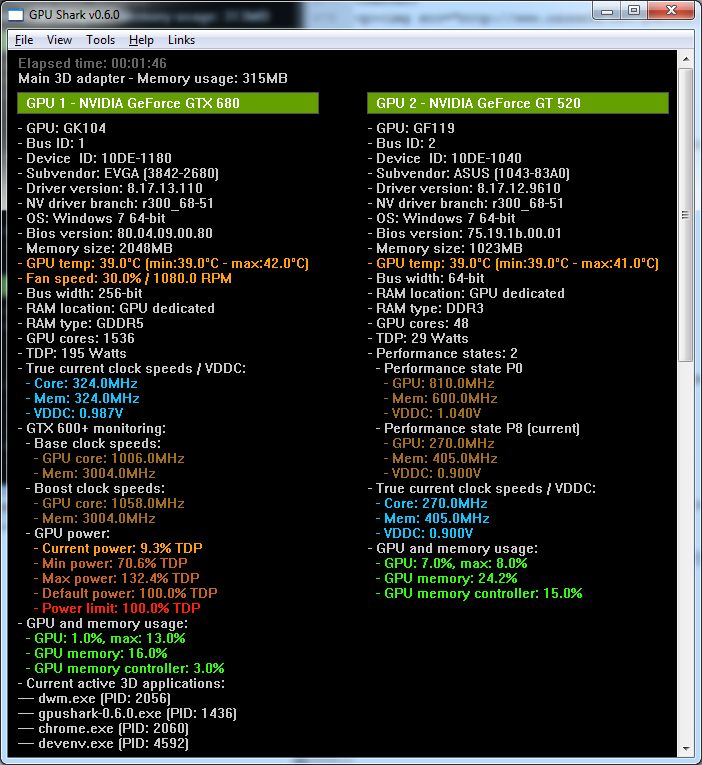Click GPU cores: 1536 line

click(76, 339)
